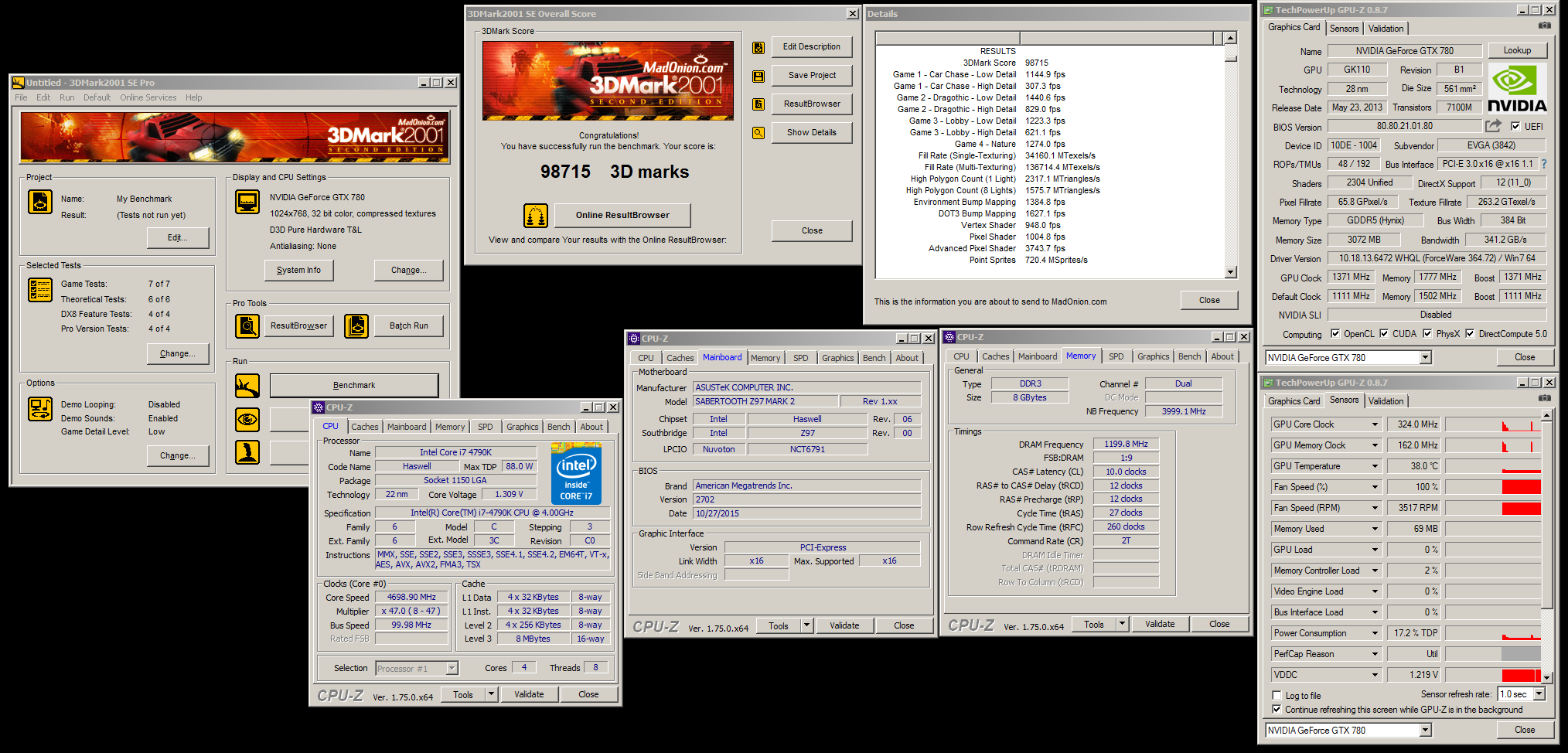Switch to Validation tab in top GPU-Z window
The width and height of the screenshot is (1568, 753).
click(1386, 29)
